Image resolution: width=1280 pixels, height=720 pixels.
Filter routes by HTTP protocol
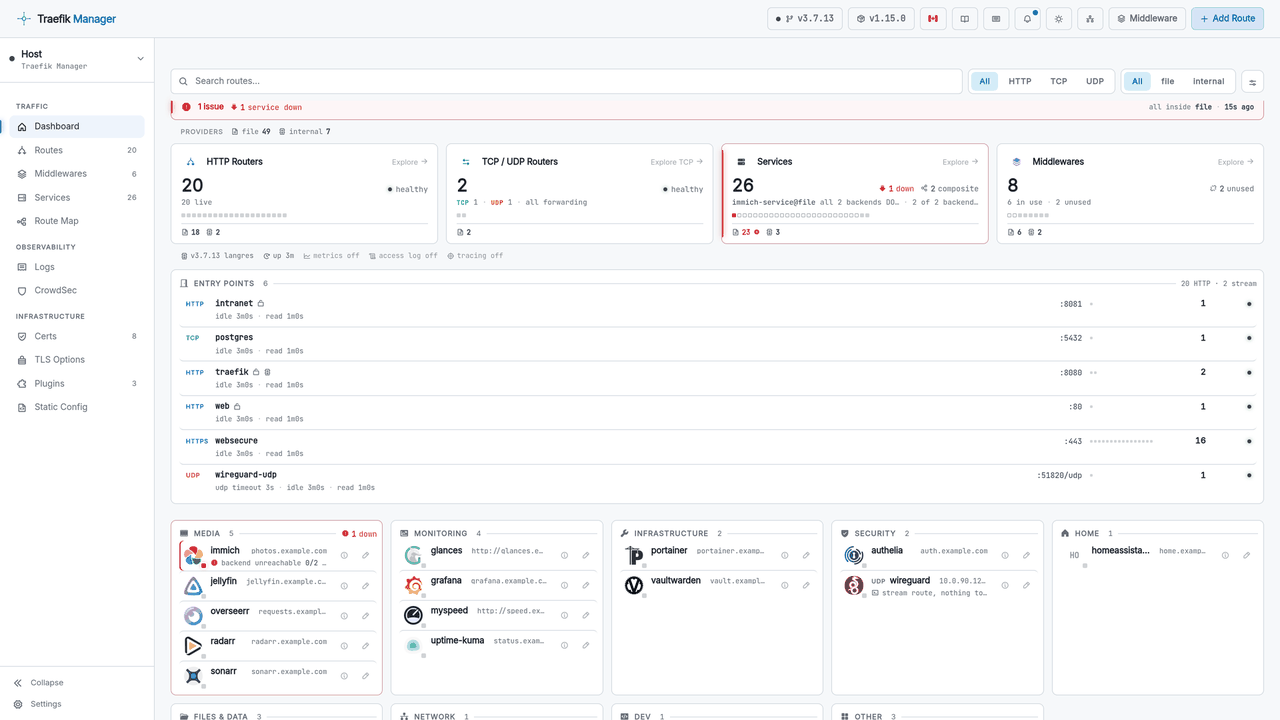(1020, 81)
